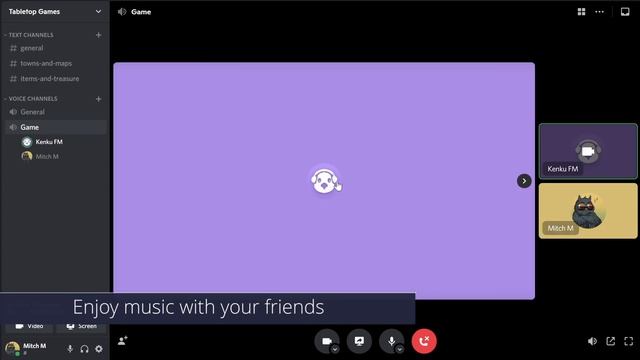Add a new text channel
The height and width of the screenshot is (360, 640).
pyautogui.click(x=98, y=35)
